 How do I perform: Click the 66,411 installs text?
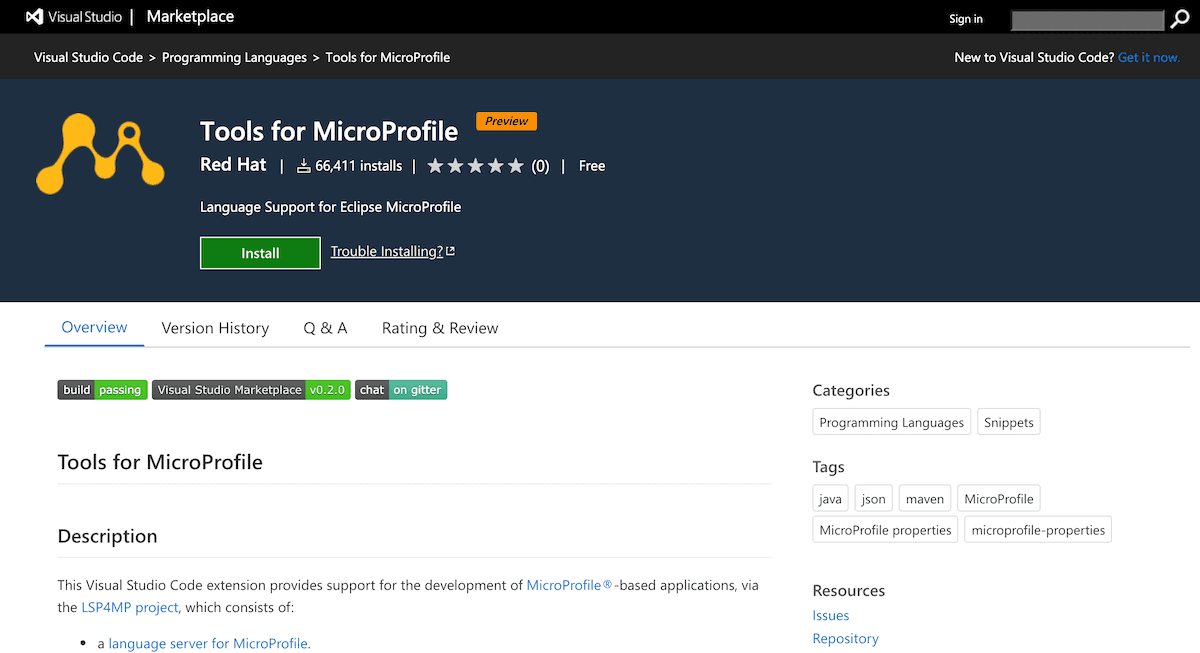359,166
